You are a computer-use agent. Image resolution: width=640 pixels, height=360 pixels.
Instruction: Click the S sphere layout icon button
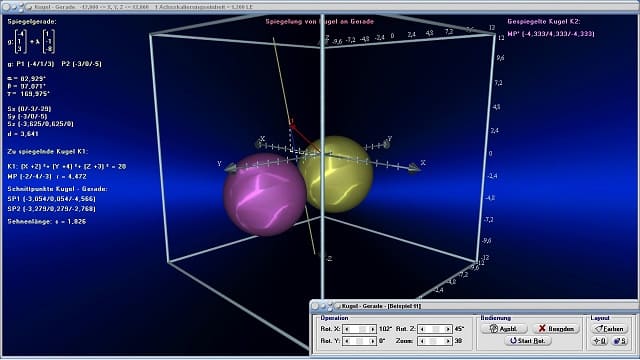620,341
